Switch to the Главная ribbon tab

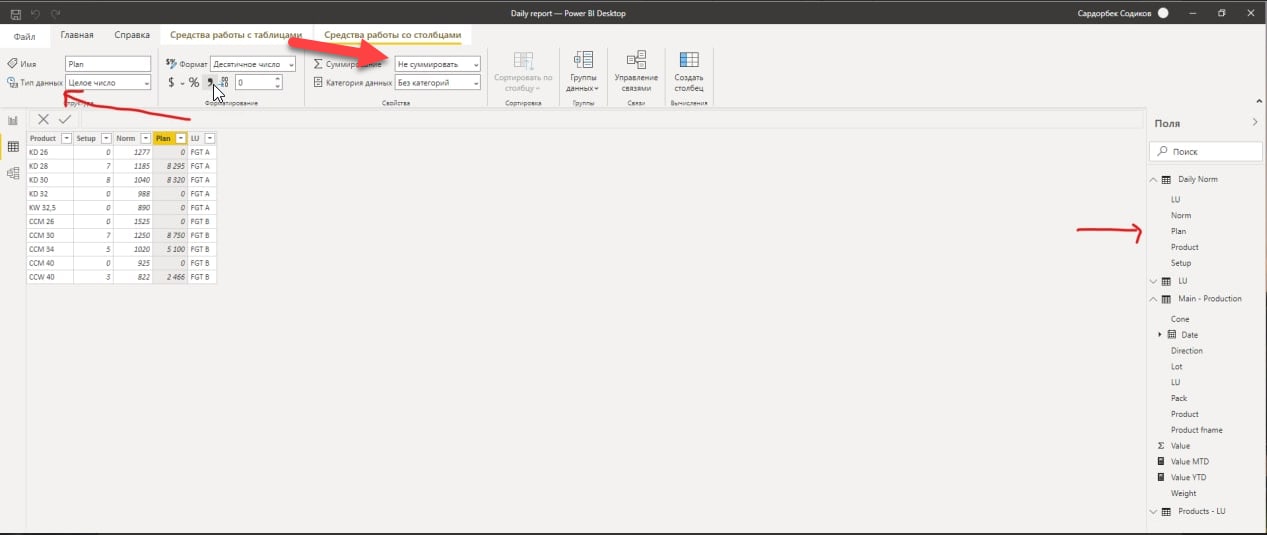pyautogui.click(x=77, y=35)
